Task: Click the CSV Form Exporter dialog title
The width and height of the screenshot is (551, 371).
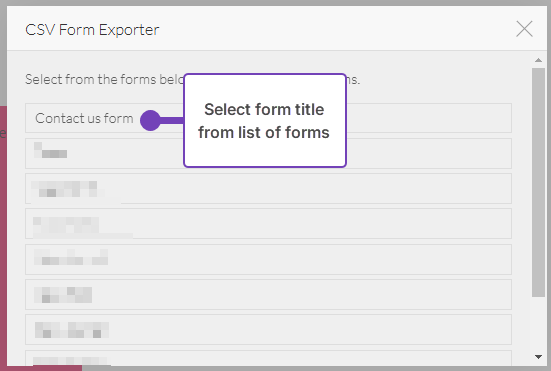Action: pyautogui.click(x=92, y=30)
